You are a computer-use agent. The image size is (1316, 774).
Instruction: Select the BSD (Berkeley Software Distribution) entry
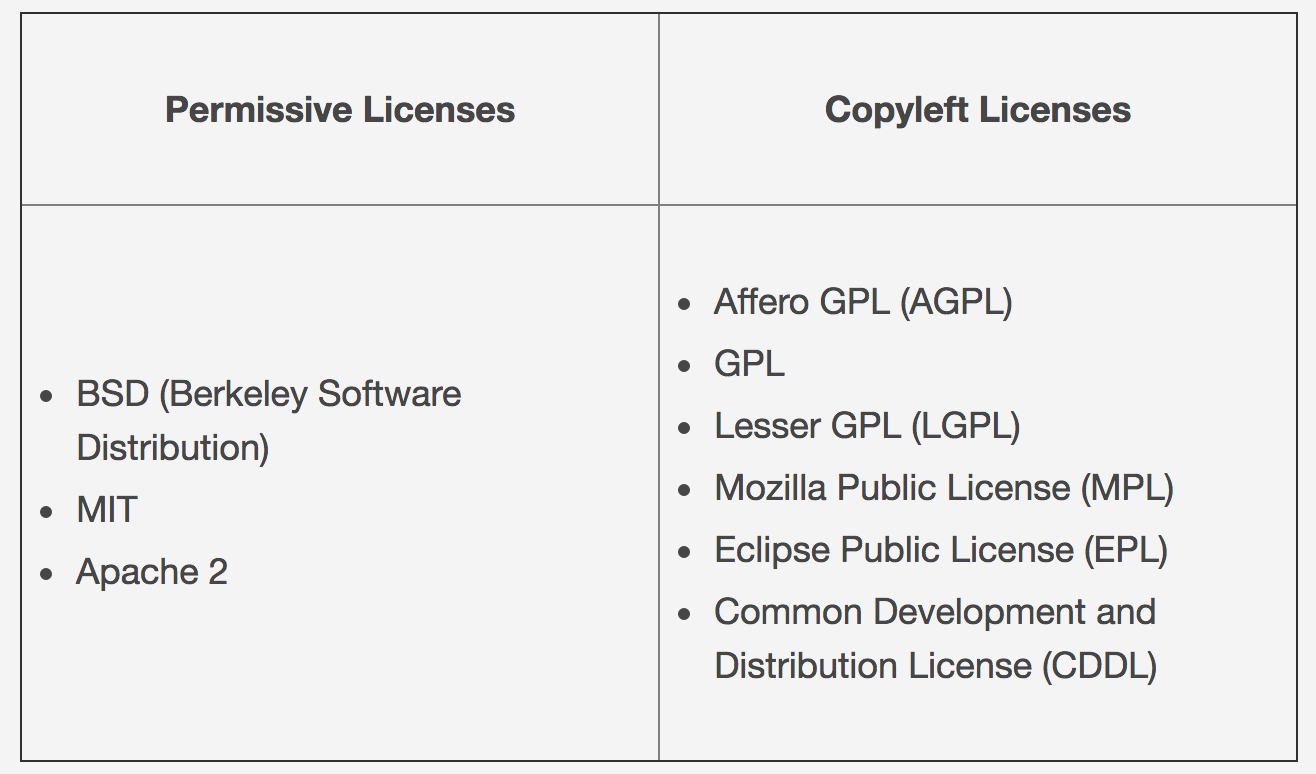(268, 395)
